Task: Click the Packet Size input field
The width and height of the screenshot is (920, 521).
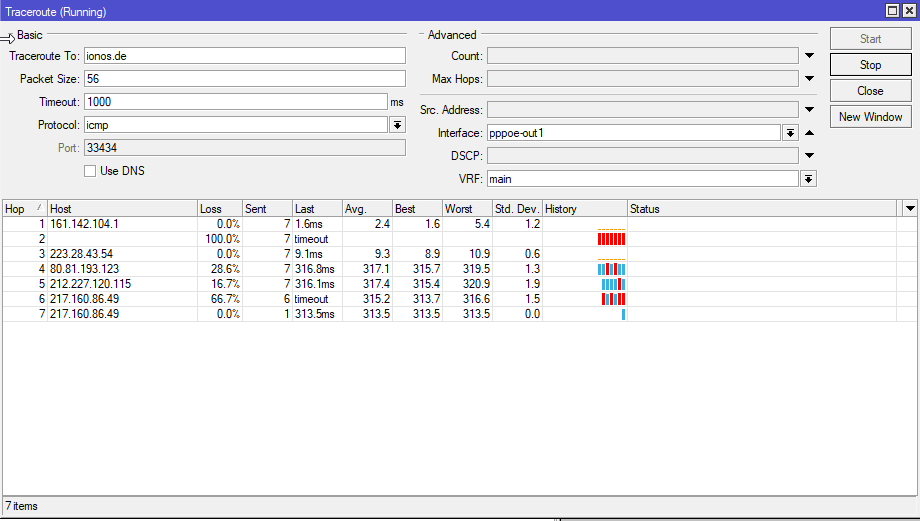Action: [x=245, y=79]
